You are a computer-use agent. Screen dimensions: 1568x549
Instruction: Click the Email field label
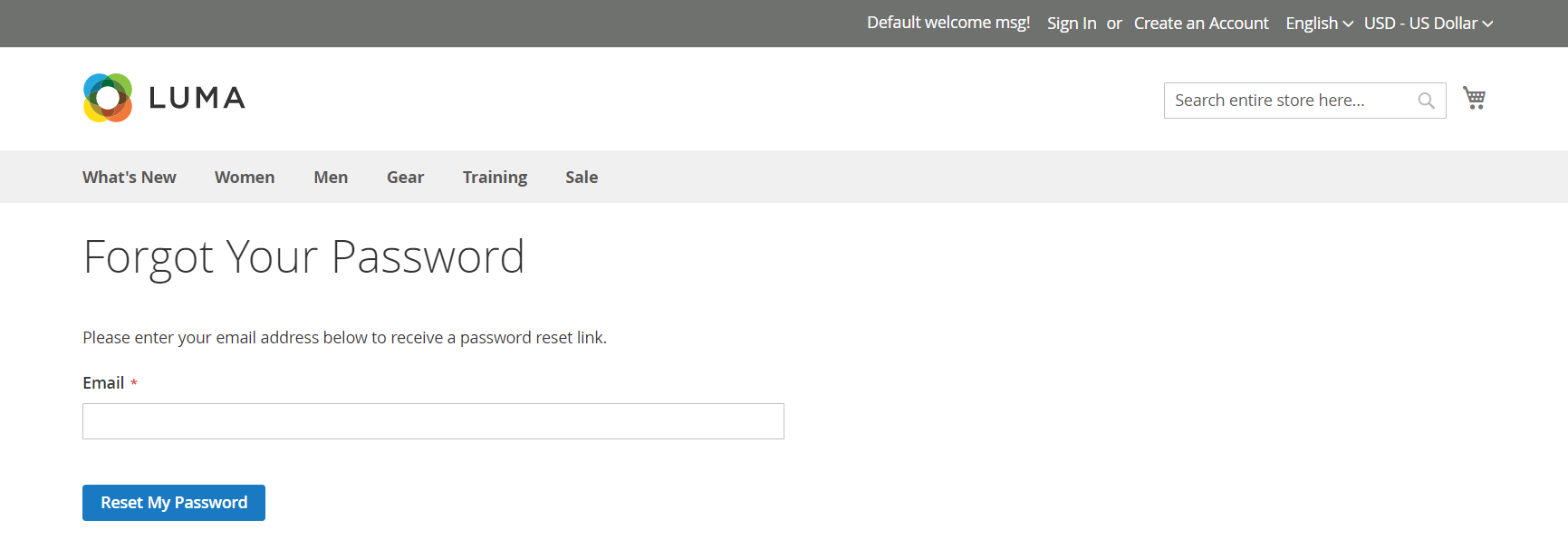tap(103, 383)
